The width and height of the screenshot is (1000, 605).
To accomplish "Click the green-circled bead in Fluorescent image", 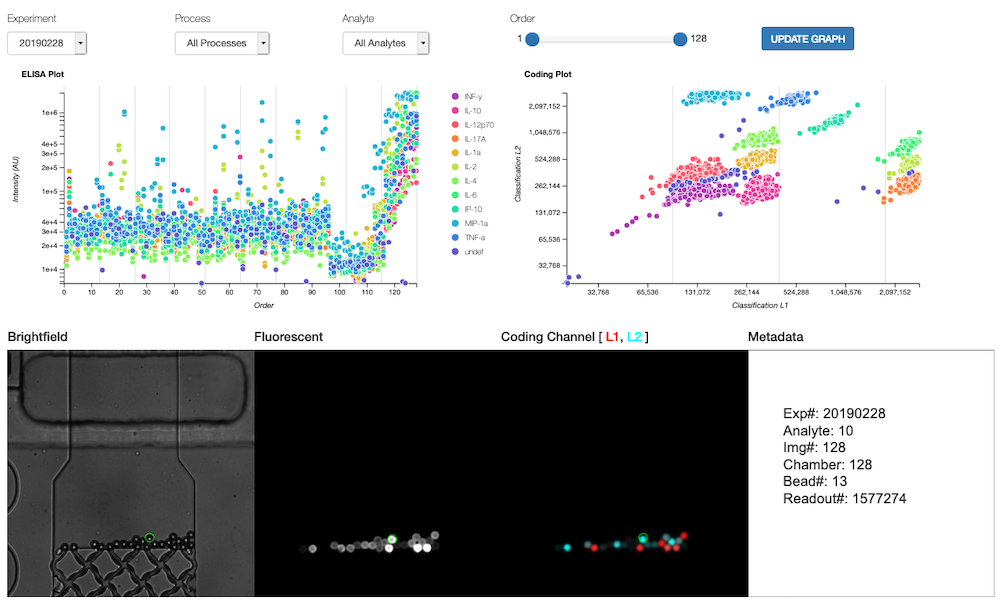I will tap(393, 539).
